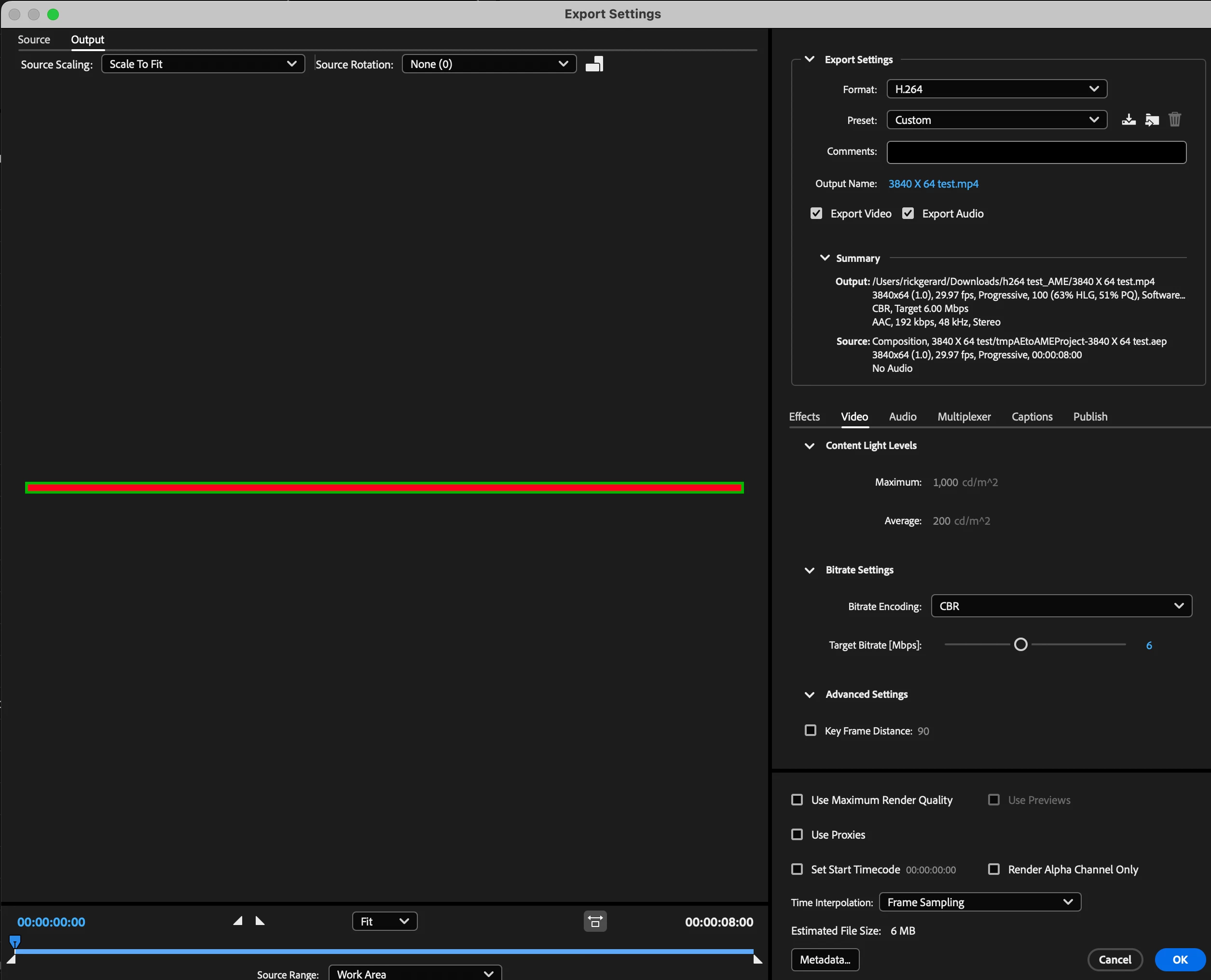
Task: Open the Bitrate Encoding CBR dropdown
Action: tap(1061, 606)
